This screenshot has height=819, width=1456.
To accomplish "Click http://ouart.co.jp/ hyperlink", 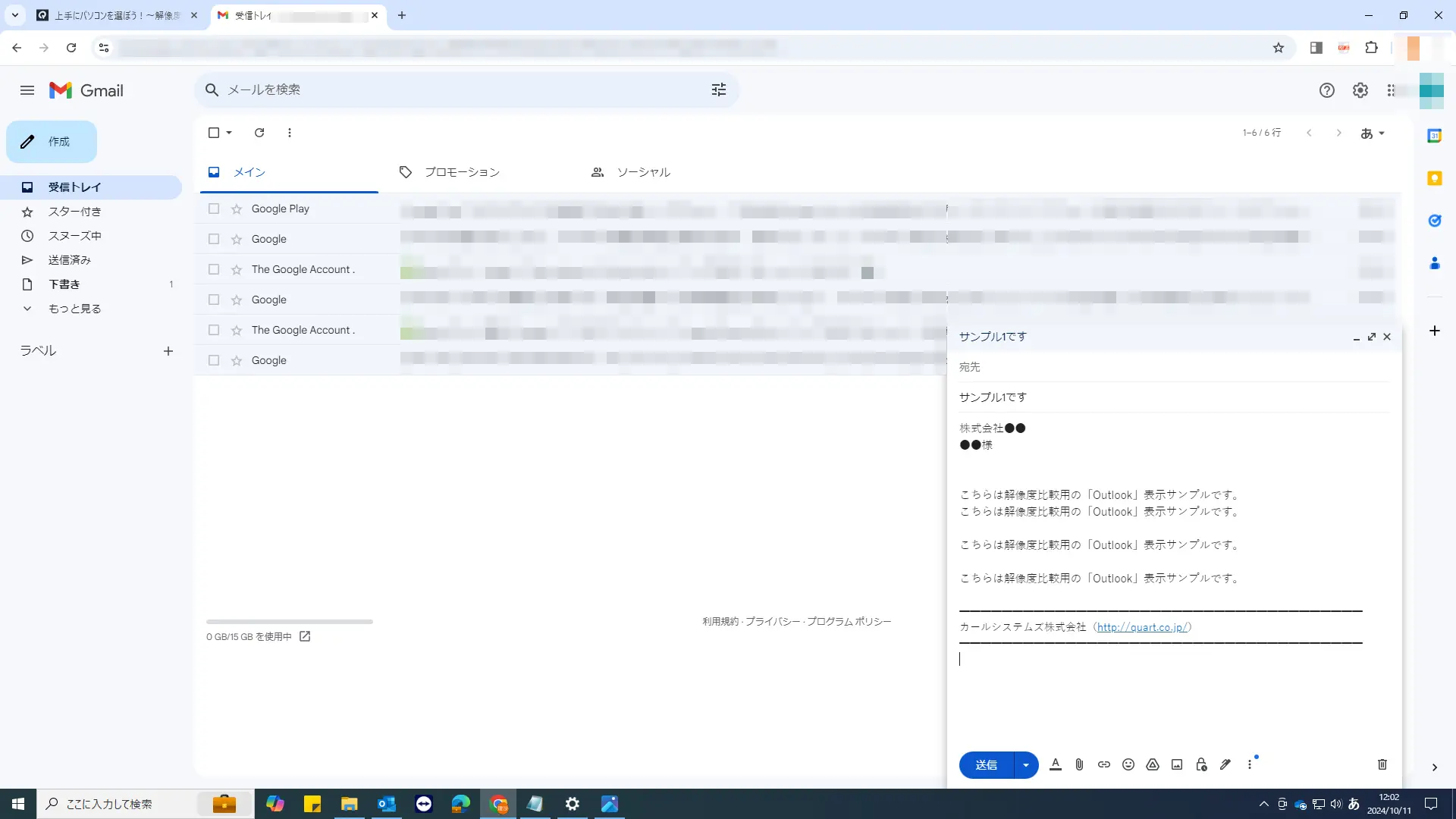I will (1141, 627).
